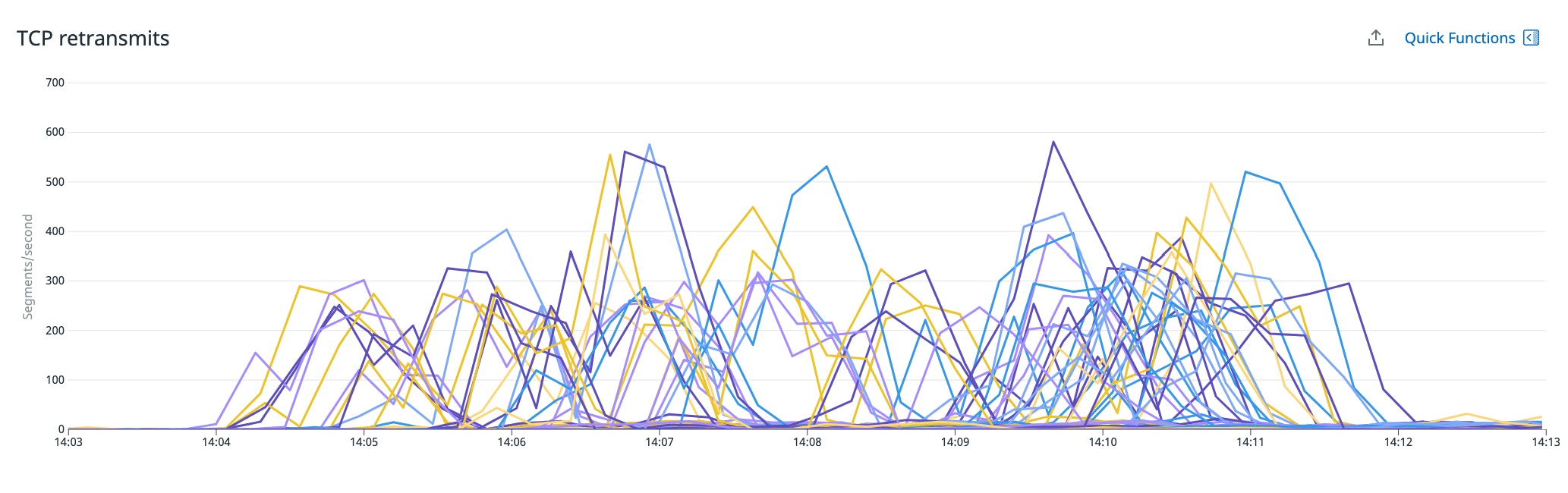Viewport: 1568px width, 493px height.
Task: Click the 14:13 time axis label
Action: point(1545,442)
